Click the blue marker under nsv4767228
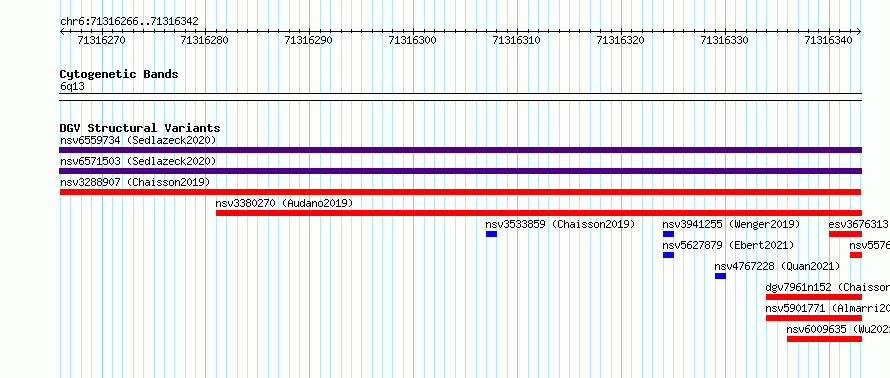Viewport: 890px width, 378px height. [720, 276]
